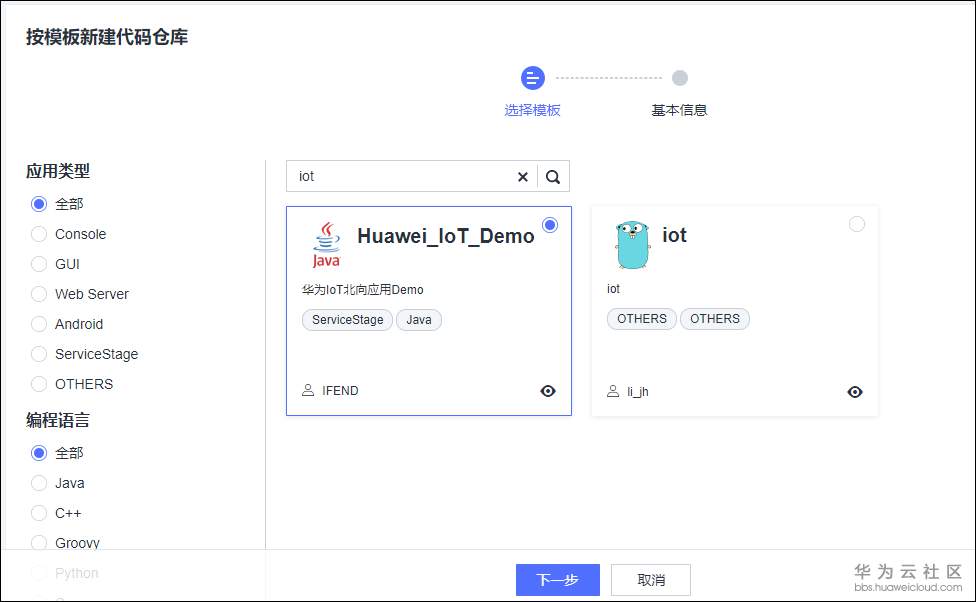Screen dimensions: 976x602
Task: Click the 选择模板 step circle icon
Action: click(x=532, y=78)
